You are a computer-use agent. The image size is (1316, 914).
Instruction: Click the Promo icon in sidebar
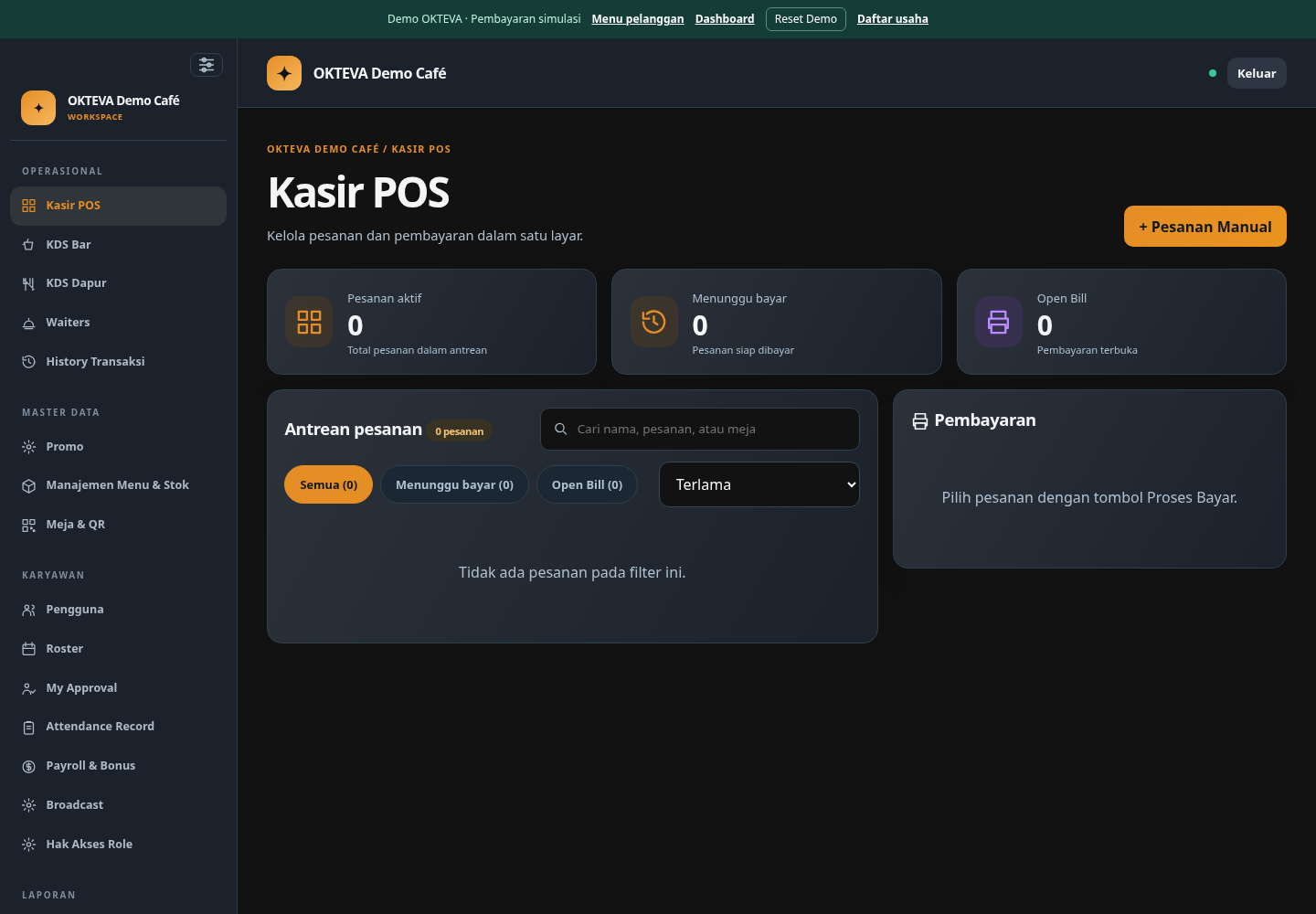(x=28, y=447)
